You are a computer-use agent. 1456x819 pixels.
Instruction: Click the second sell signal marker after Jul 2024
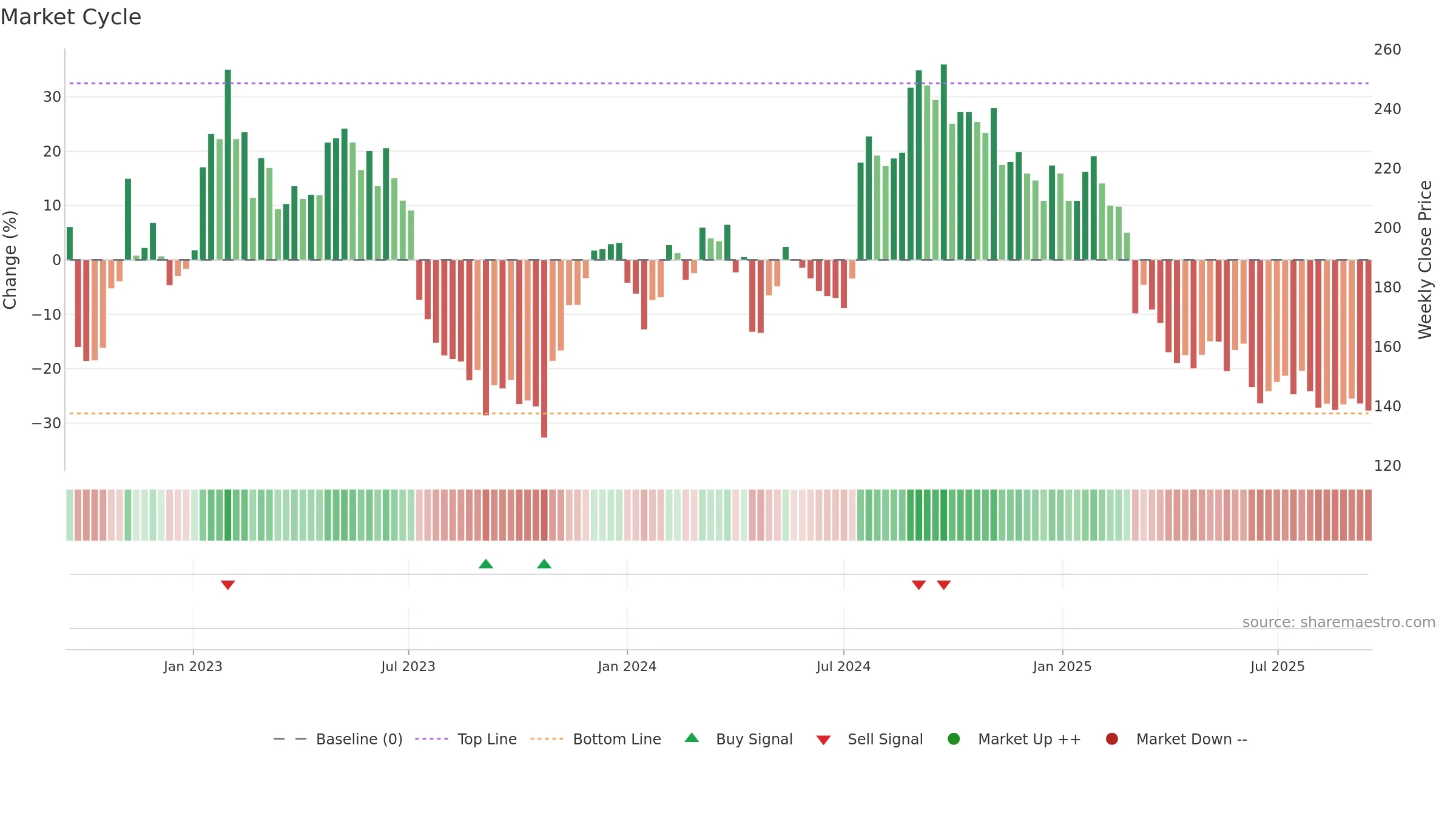pos(943,585)
